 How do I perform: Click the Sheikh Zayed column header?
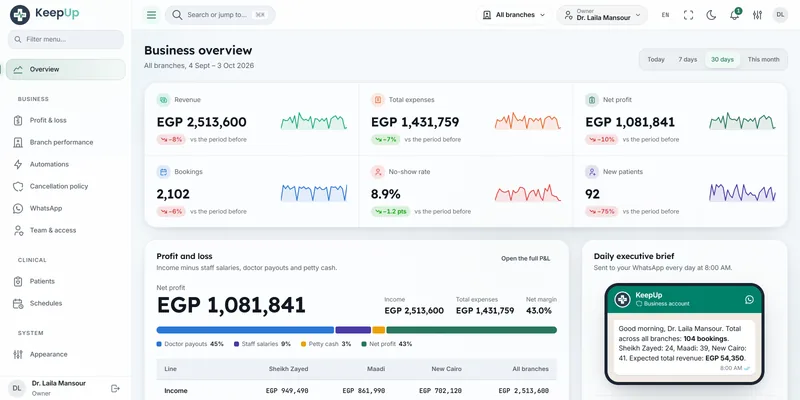click(288, 369)
